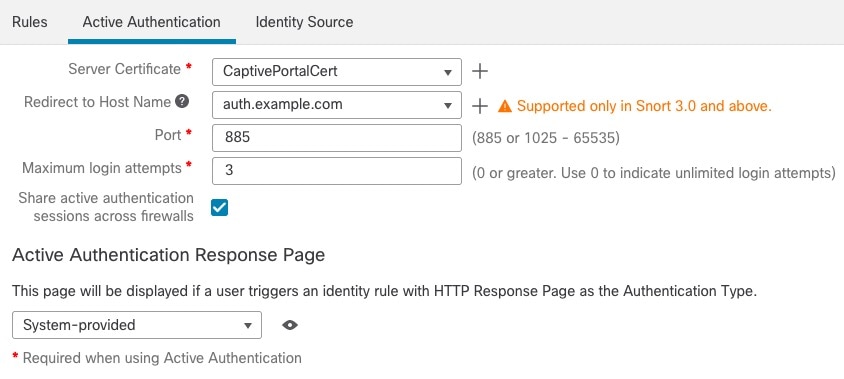The height and width of the screenshot is (379, 844).
Task: Expand the auth.example.com host name dropdown
Action: 447,106
